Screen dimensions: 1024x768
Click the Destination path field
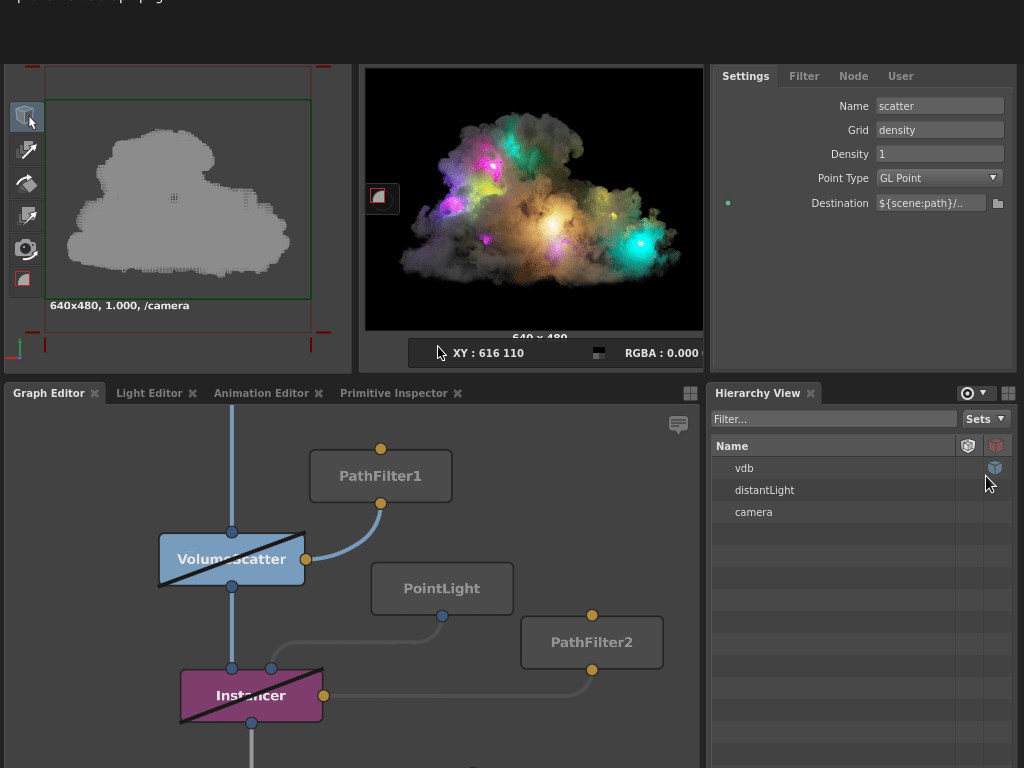click(931, 203)
